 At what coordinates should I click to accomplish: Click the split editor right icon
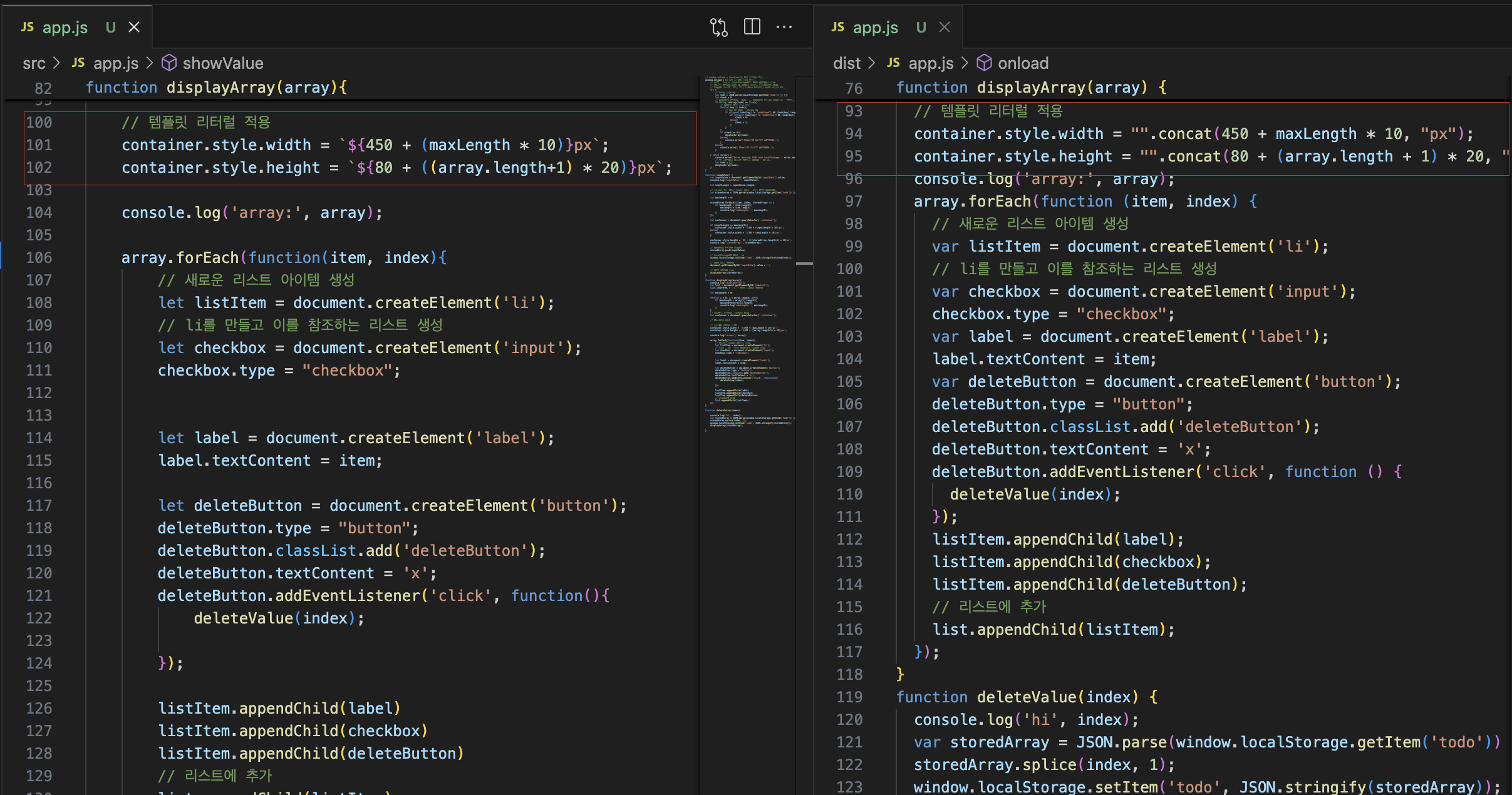click(x=752, y=27)
